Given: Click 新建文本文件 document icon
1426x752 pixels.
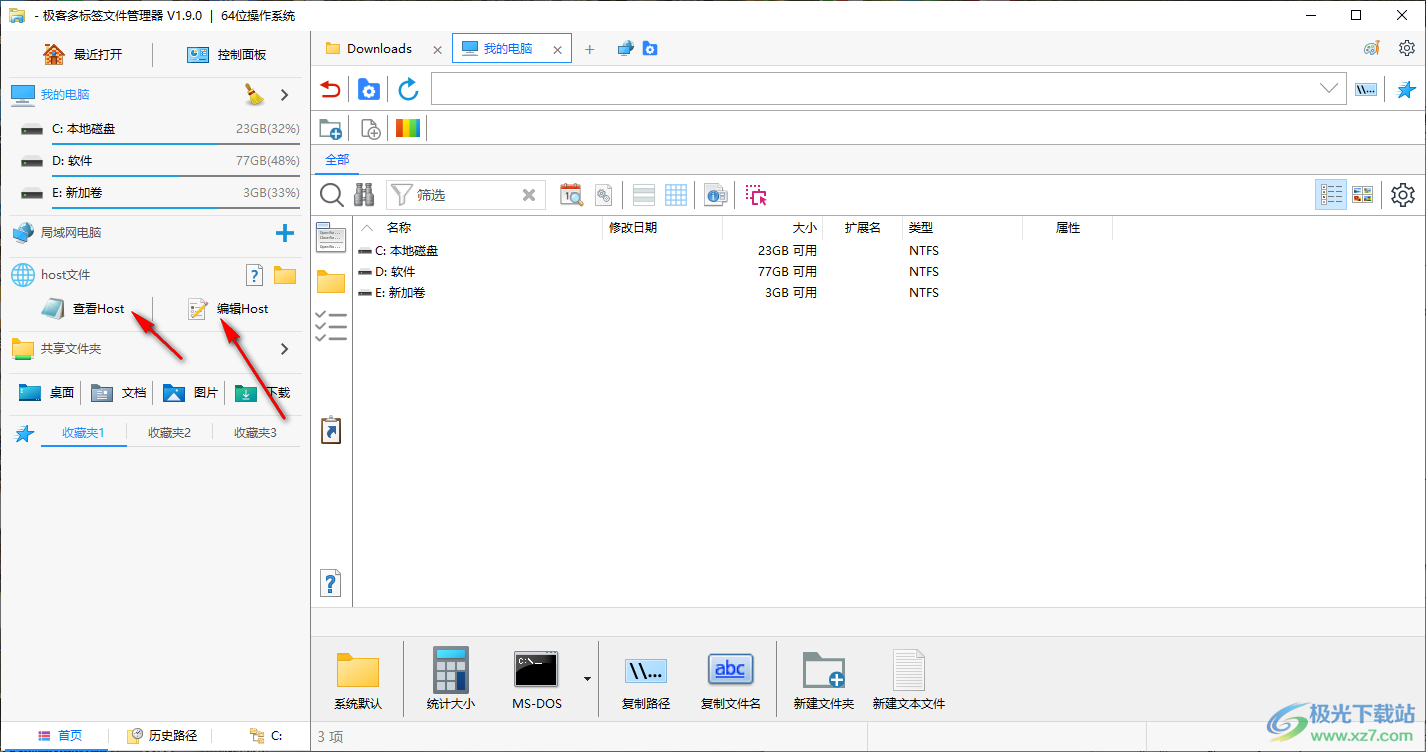Looking at the screenshot, I should [908, 679].
